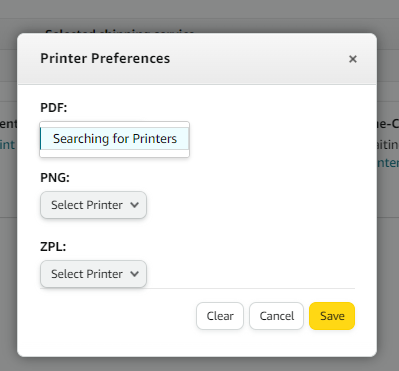The image size is (399, 371).
Task: Select the Searching for Printers option
Action: point(114,139)
